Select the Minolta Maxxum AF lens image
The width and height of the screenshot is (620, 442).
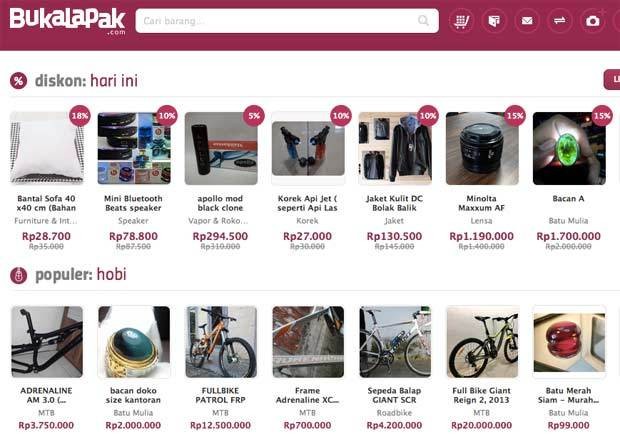point(482,149)
